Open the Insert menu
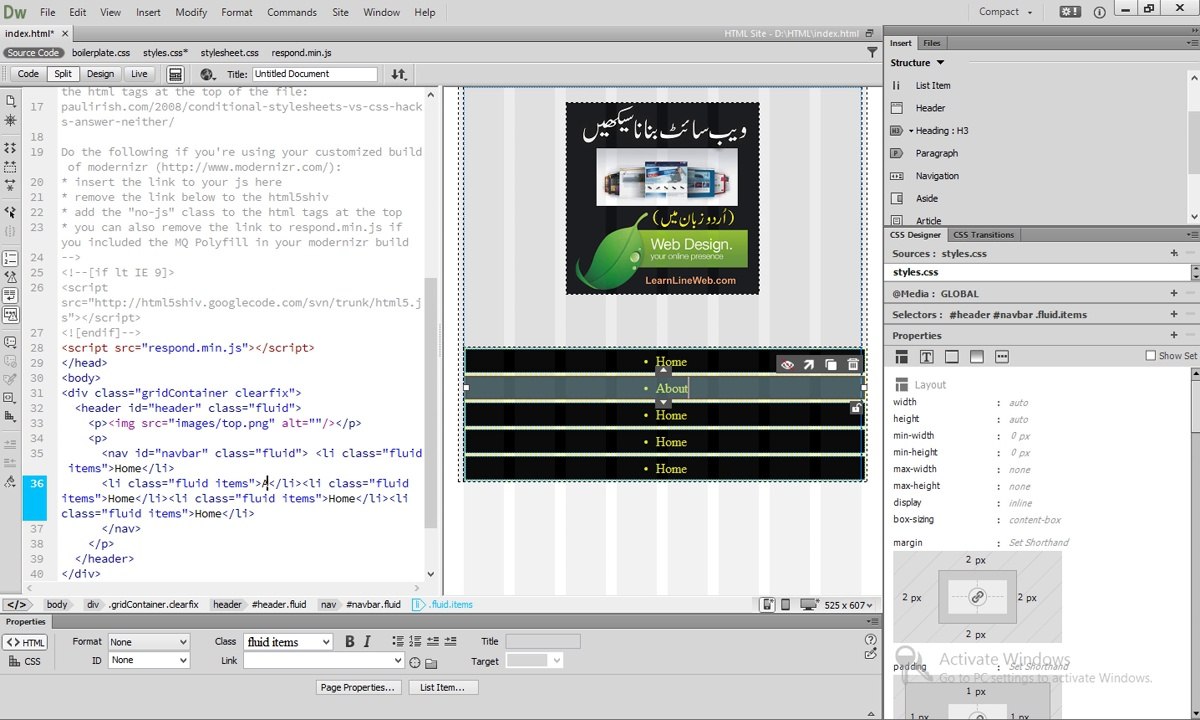 click(x=148, y=12)
